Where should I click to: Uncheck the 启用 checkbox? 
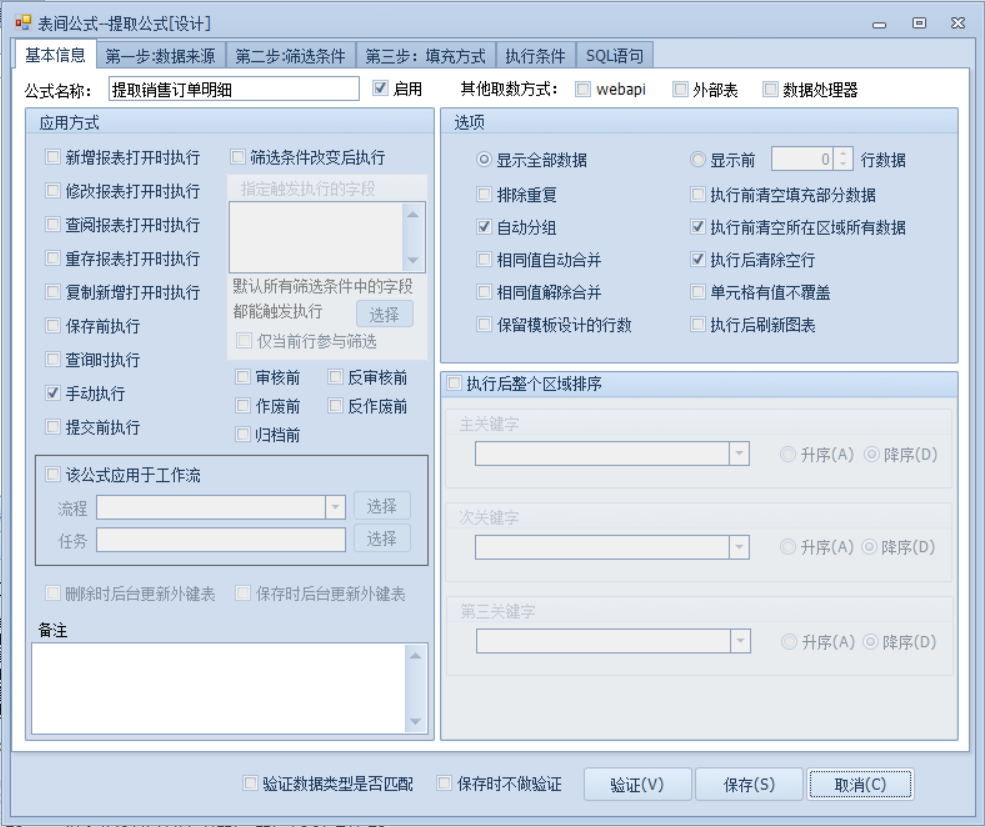pyautogui.click(x=380, y=89)
